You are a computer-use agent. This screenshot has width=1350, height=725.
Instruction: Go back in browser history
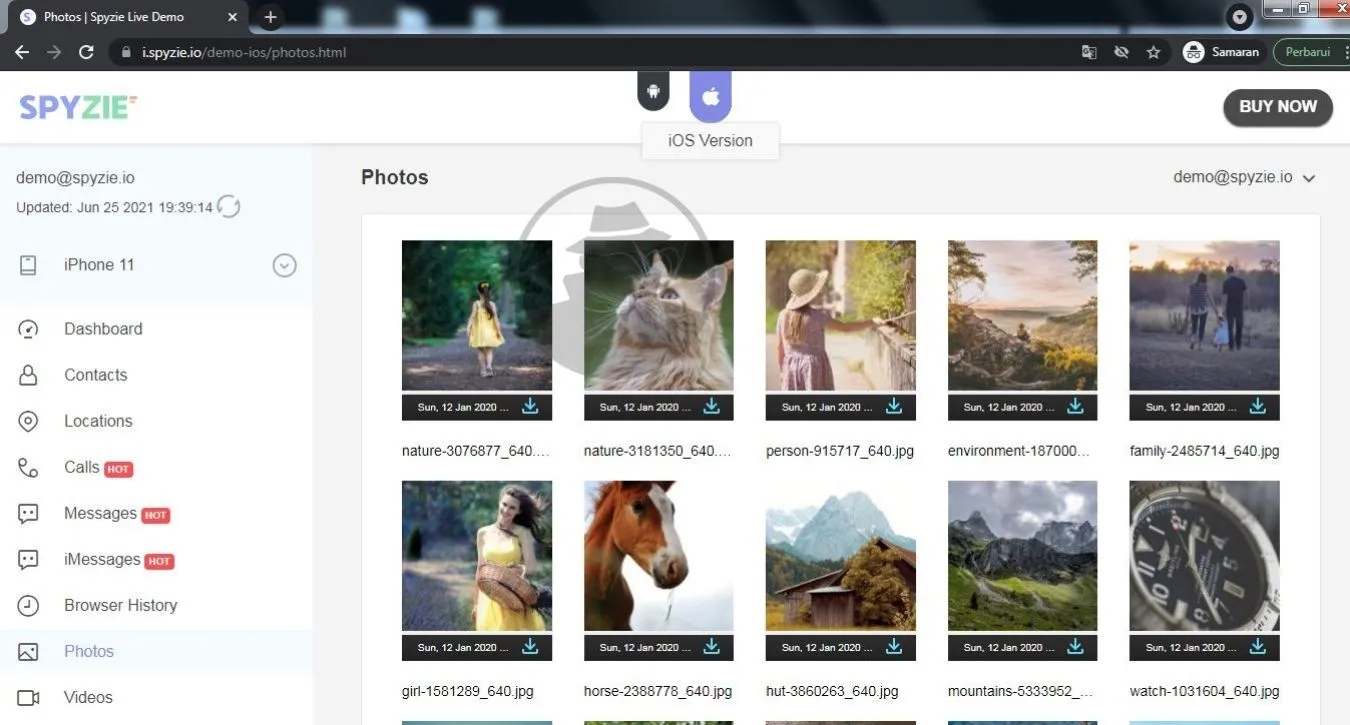[22, 52]
